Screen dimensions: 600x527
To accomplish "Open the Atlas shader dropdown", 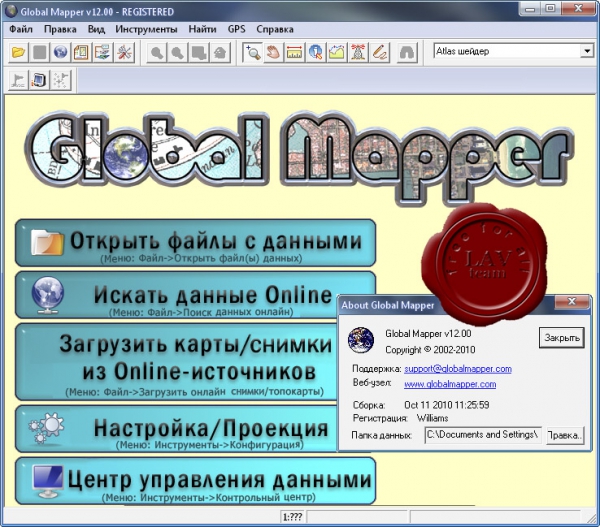I will pyautogui.click(x=587, y=51).
